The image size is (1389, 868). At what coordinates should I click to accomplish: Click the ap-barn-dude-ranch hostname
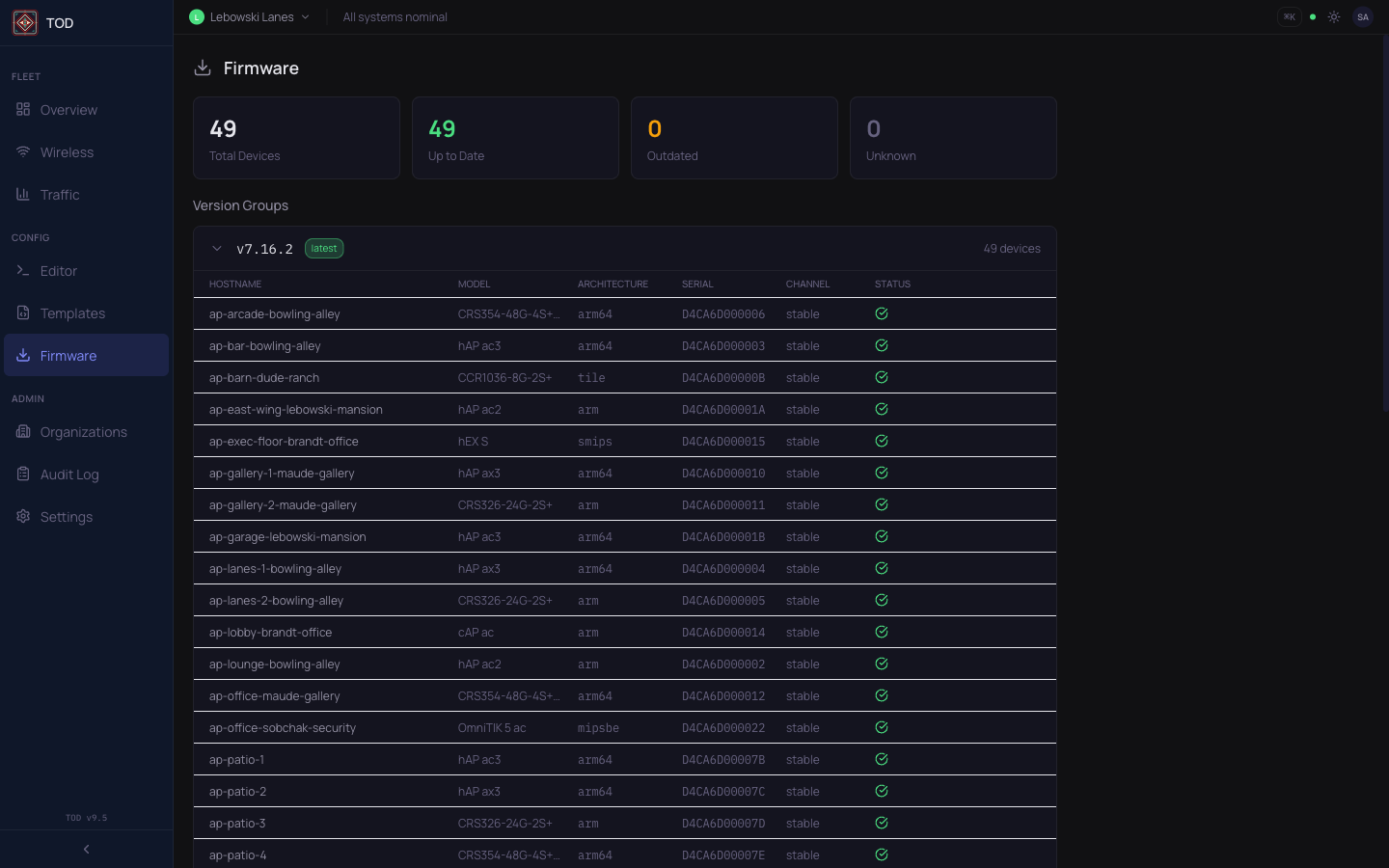pyautogui.click(x=264, y=378)
